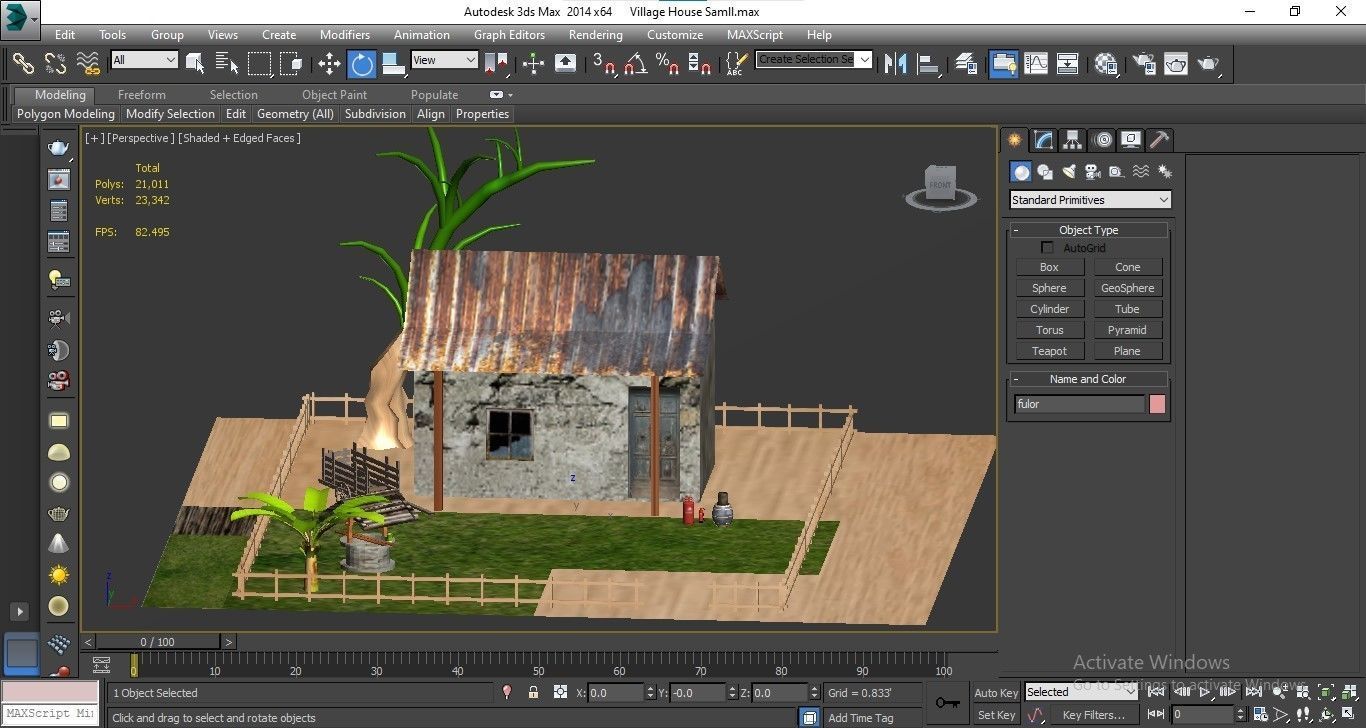Viewport: 1366px width, 728px height.
Task: Activate the Select and Move tool
Action: pyautogui.click(x=329, y=64)
